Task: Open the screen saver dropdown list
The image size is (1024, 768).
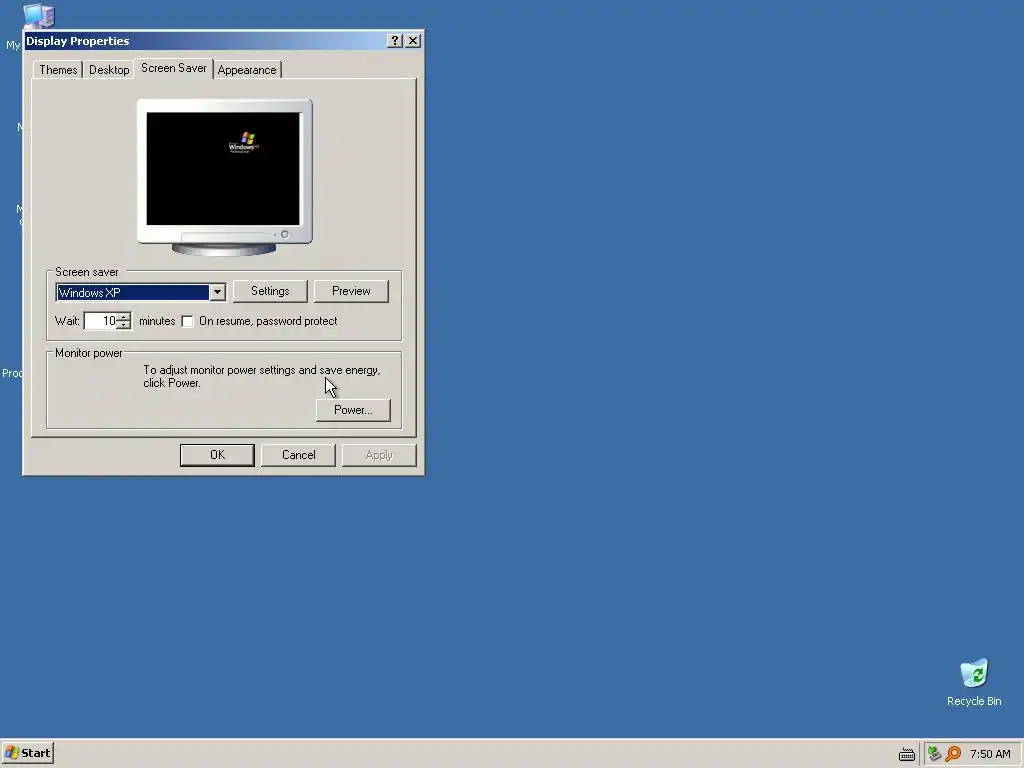Action: [x=217, y=293]
